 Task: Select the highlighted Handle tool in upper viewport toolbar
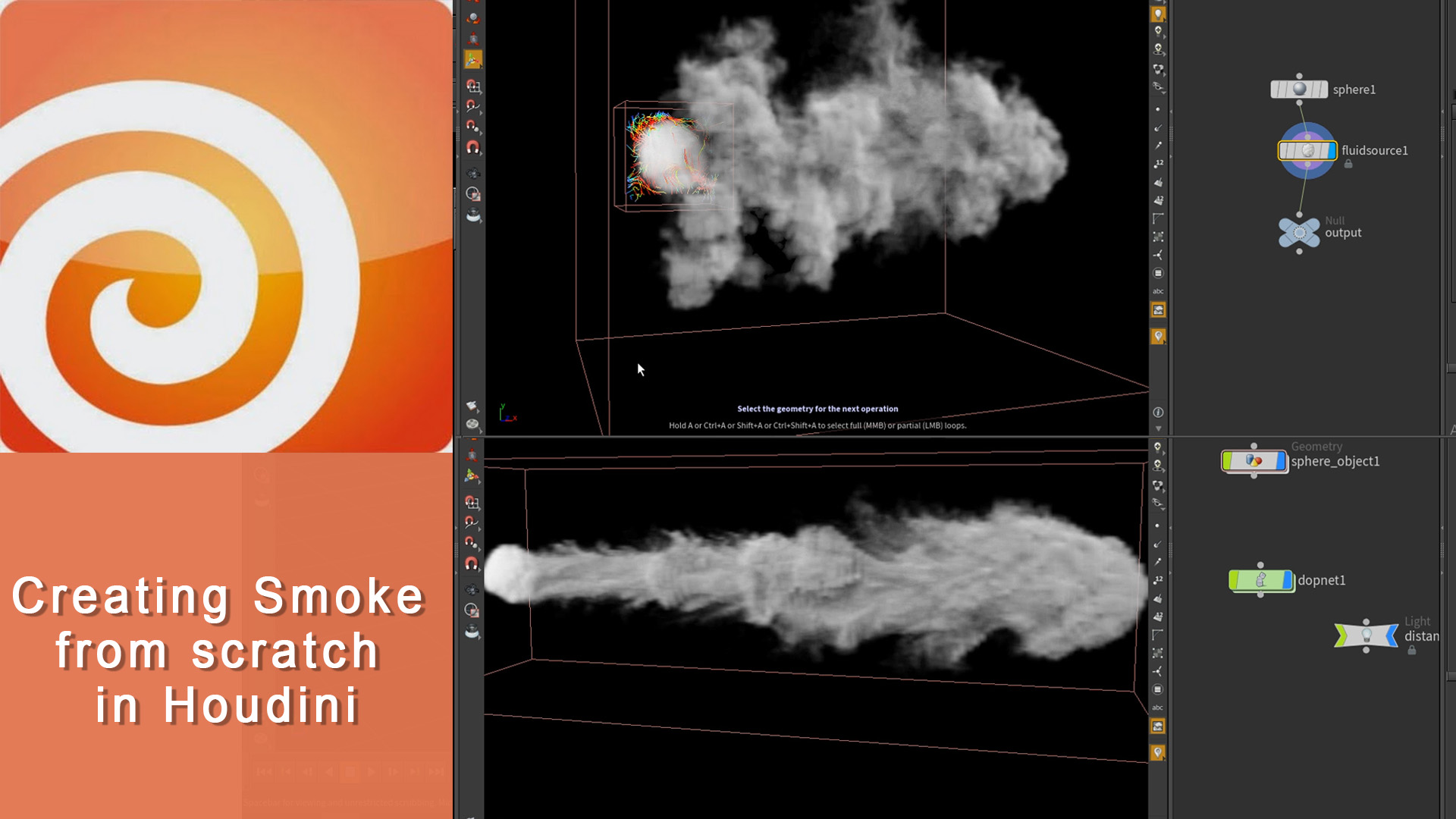pos(473,59)
